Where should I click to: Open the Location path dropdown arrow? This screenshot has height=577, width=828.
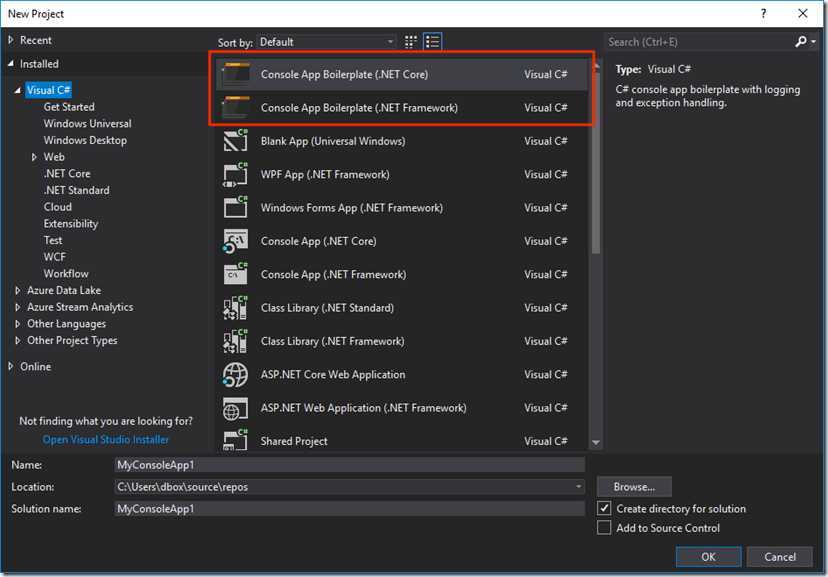(x=578, y=487)
